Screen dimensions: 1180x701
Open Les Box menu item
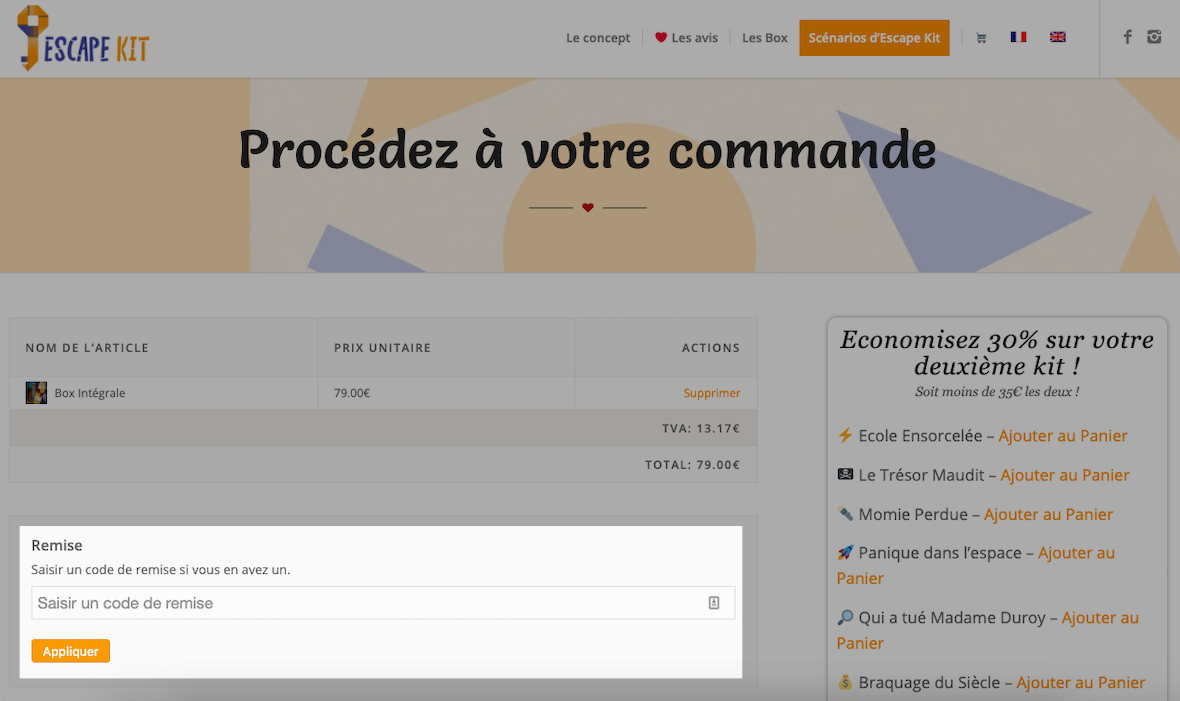tap(765, 38)
